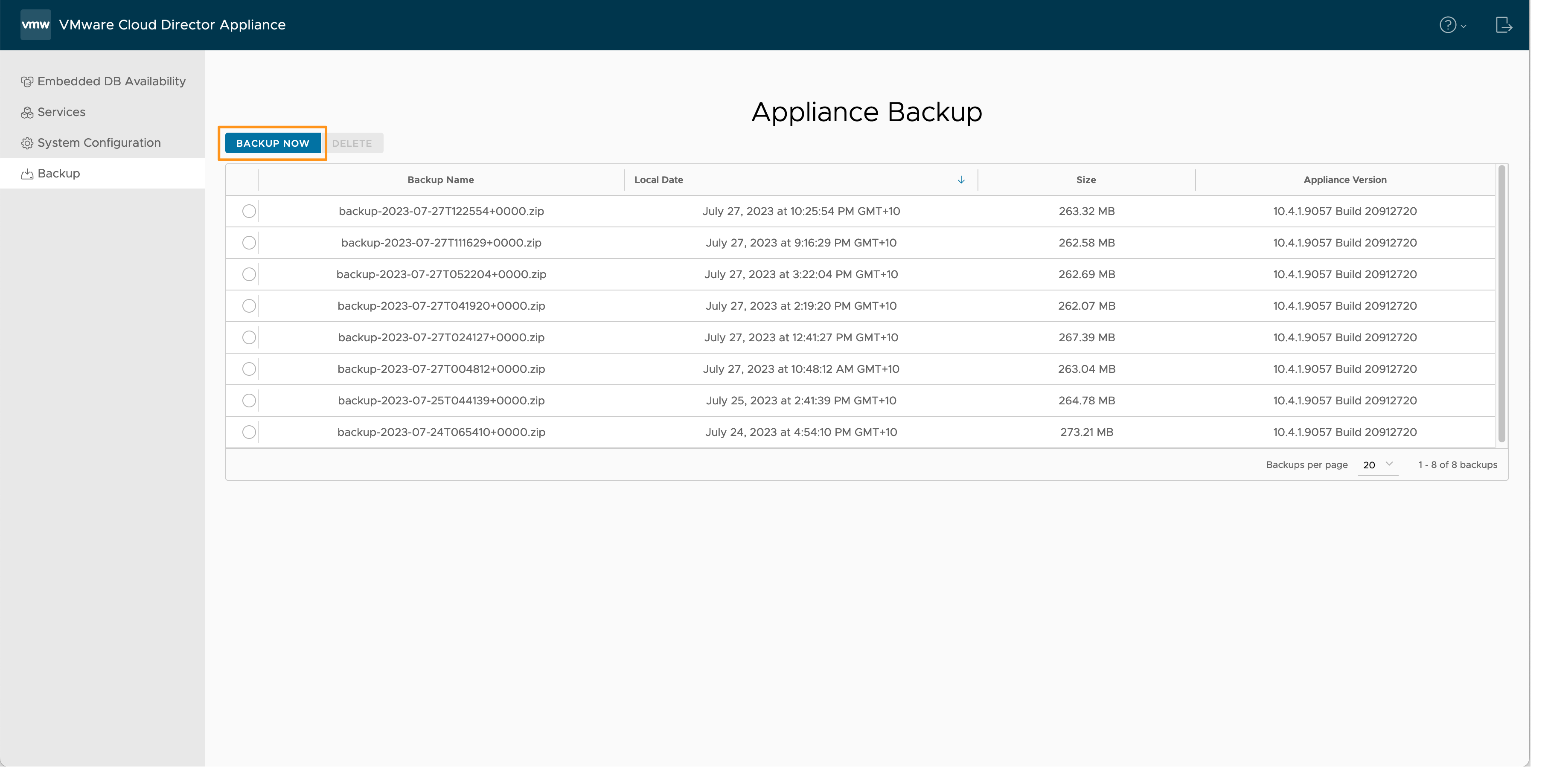1548x784 pixels.
Task: Select radio for backup-2023-07-25T044139+0000.zip
Action: 249,400
